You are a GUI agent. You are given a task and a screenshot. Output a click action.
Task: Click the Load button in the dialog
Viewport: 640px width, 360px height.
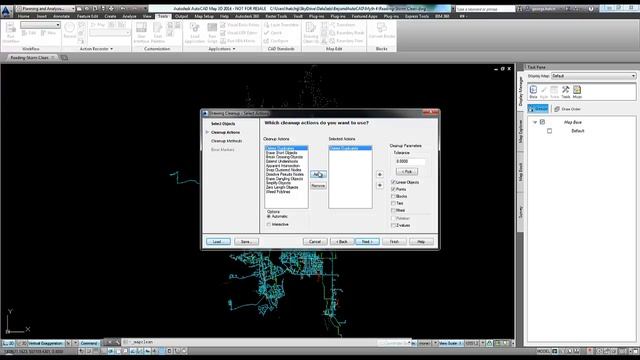(x=218, y=242)
